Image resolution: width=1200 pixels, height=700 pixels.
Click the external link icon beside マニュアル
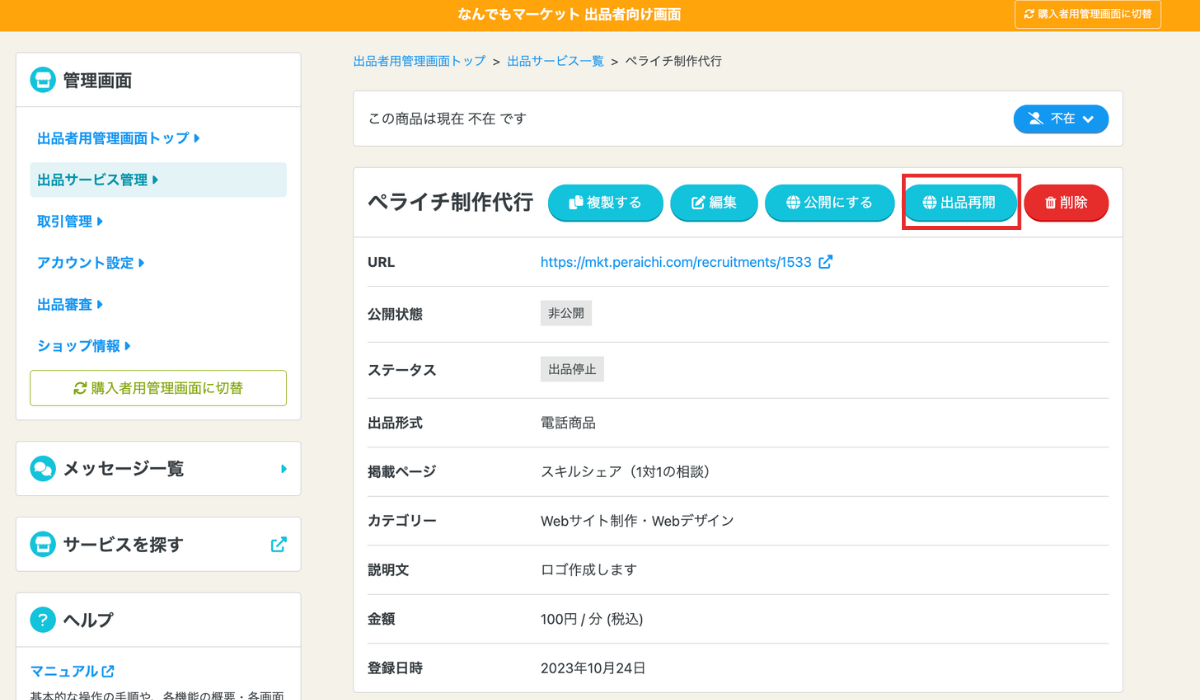pos(108,671)
